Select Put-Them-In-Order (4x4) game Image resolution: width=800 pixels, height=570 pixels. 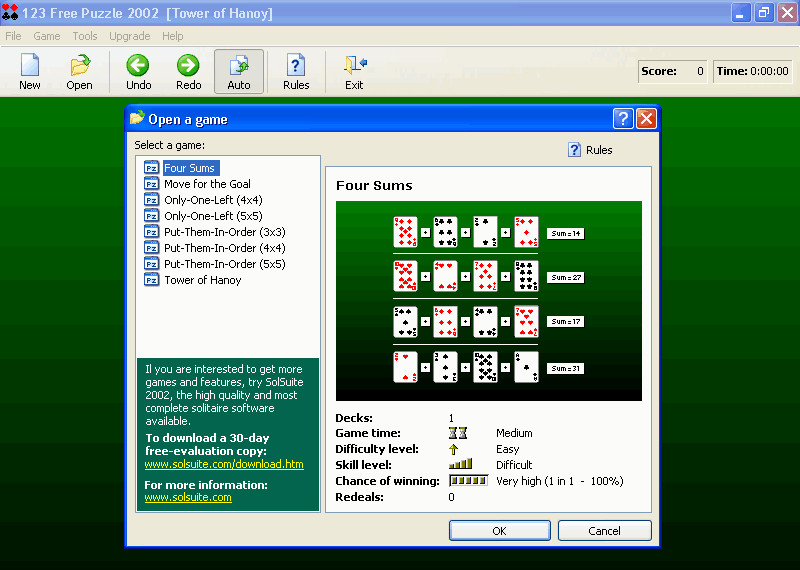click(x=224, y=248)
